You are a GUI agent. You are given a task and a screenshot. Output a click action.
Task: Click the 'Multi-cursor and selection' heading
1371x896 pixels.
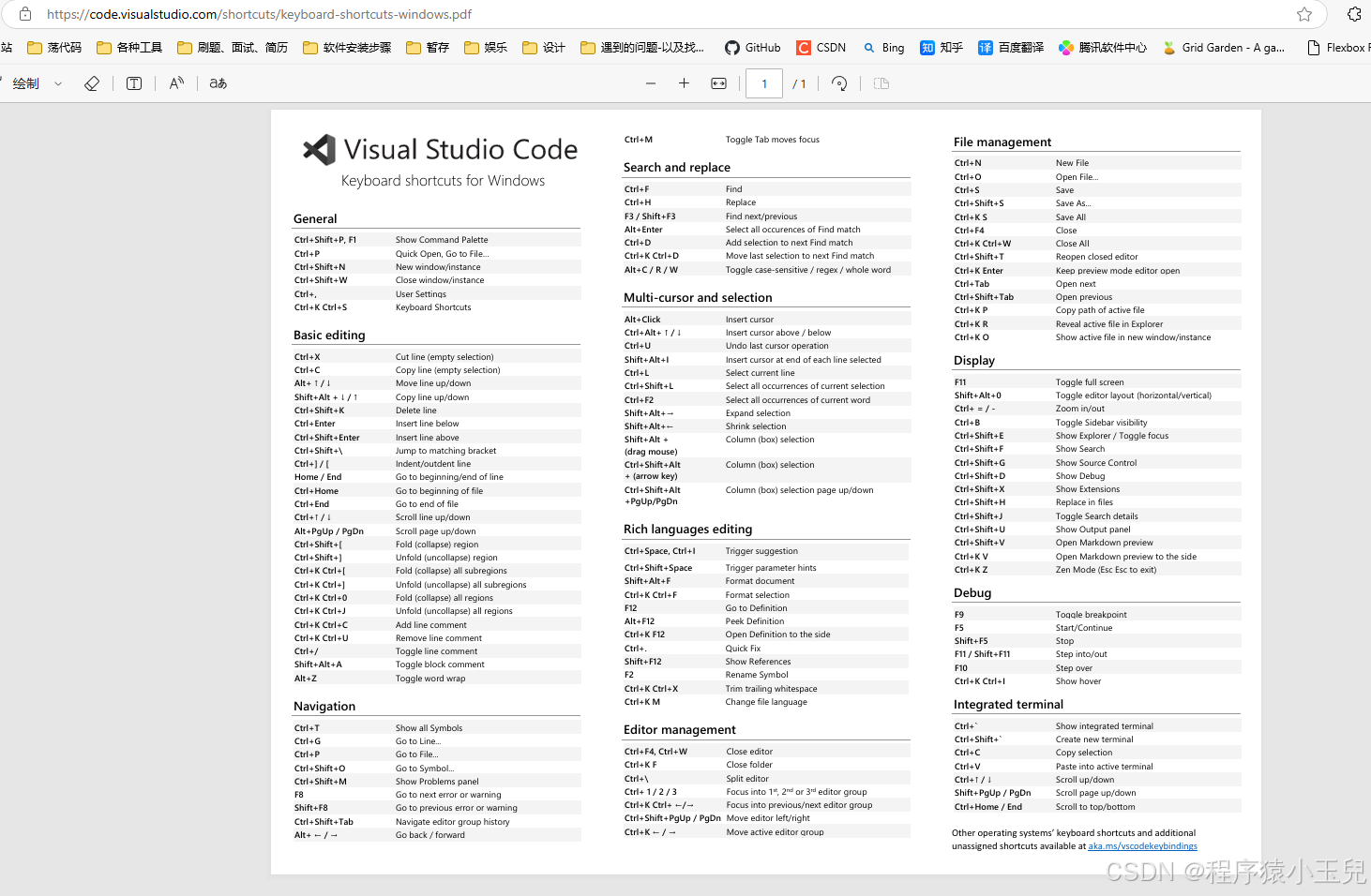coord(698,298)
